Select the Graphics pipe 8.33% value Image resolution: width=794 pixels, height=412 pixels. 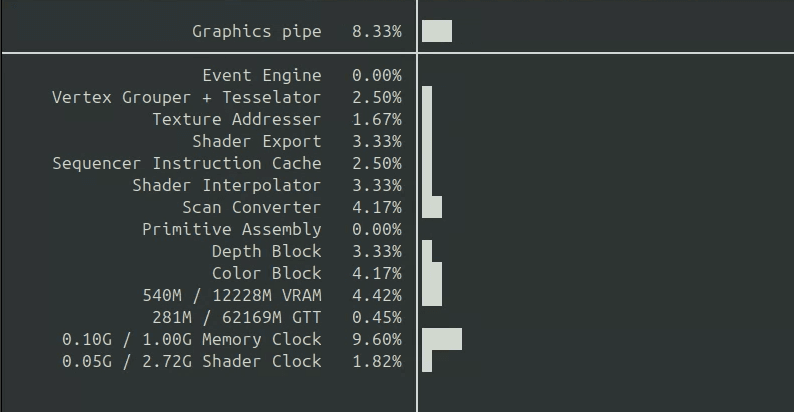376,31
